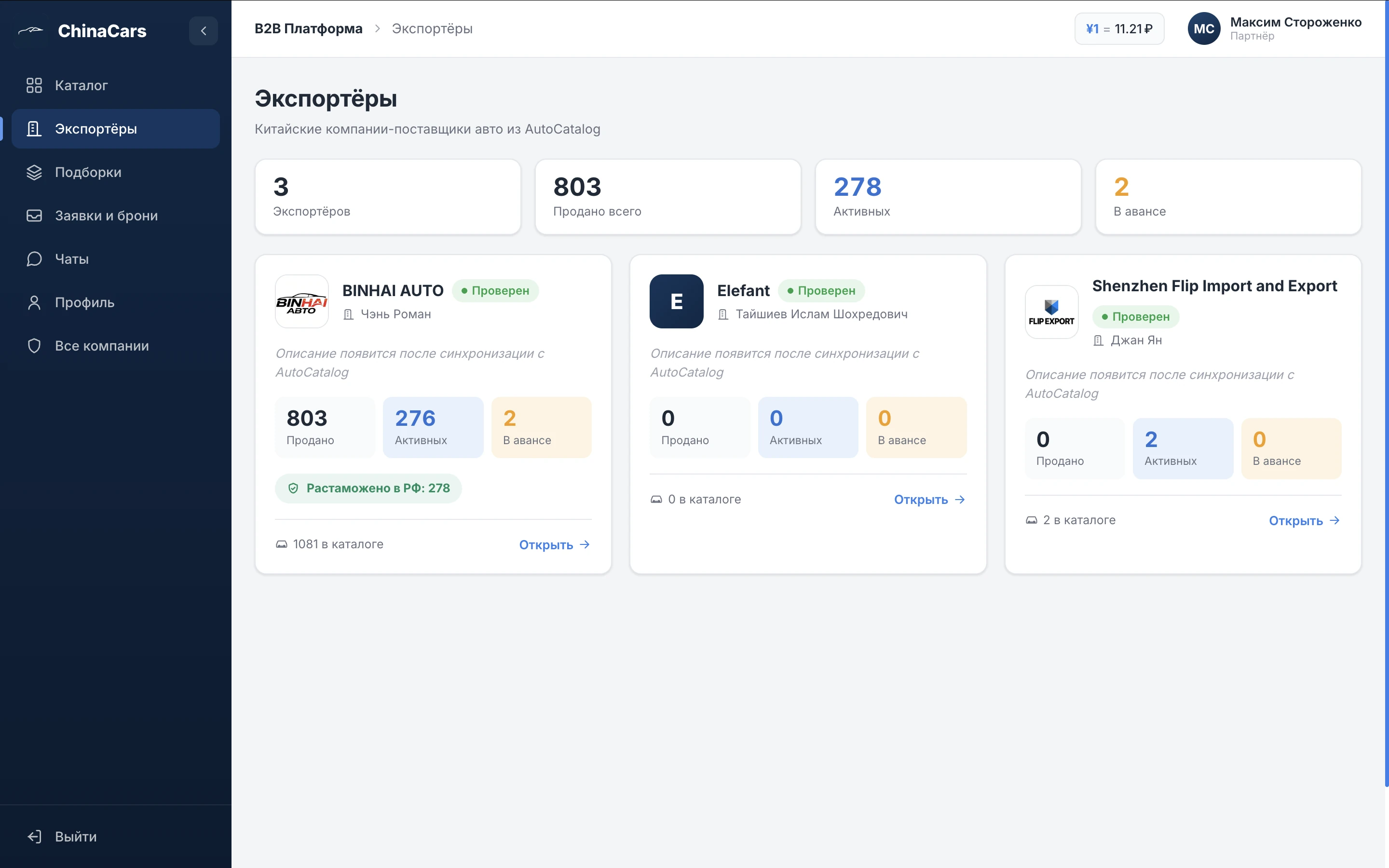Click the BINHAI AUTO logo thumbnail
The width and height of the screenshot is (1389, 868).
point(302,301)
